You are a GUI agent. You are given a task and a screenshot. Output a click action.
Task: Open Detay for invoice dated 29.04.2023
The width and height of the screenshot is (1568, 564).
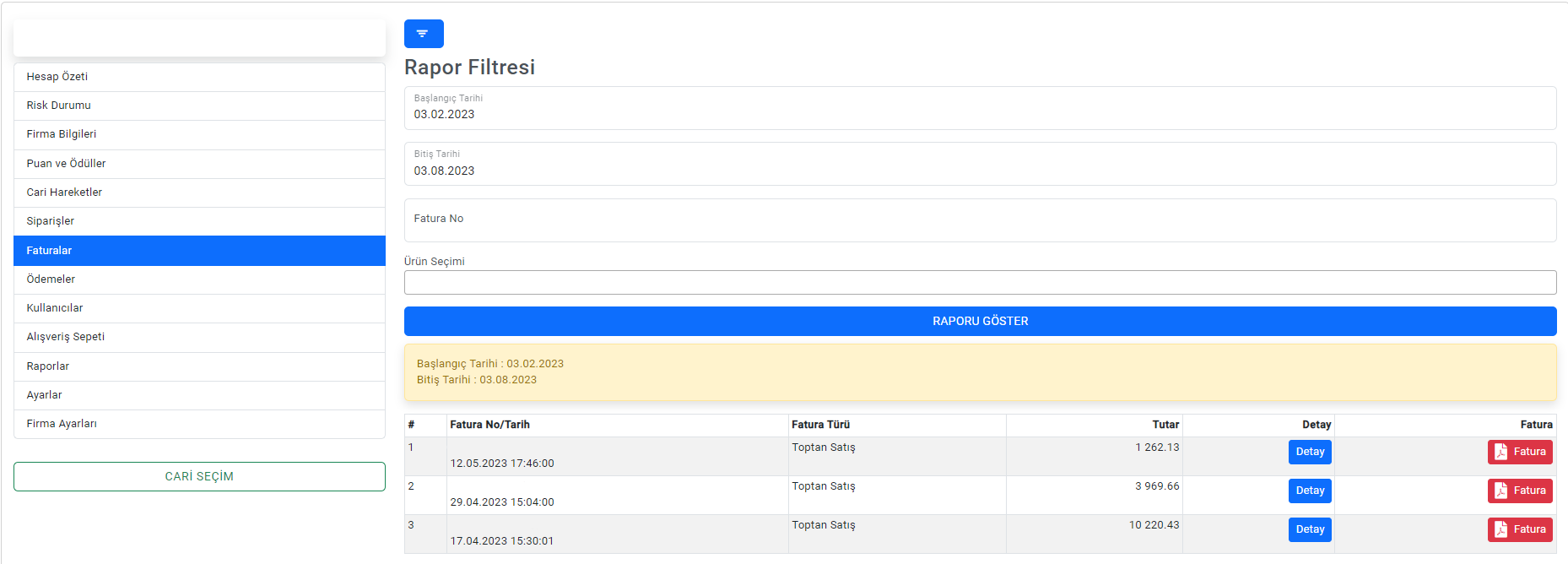[1309, 491]
